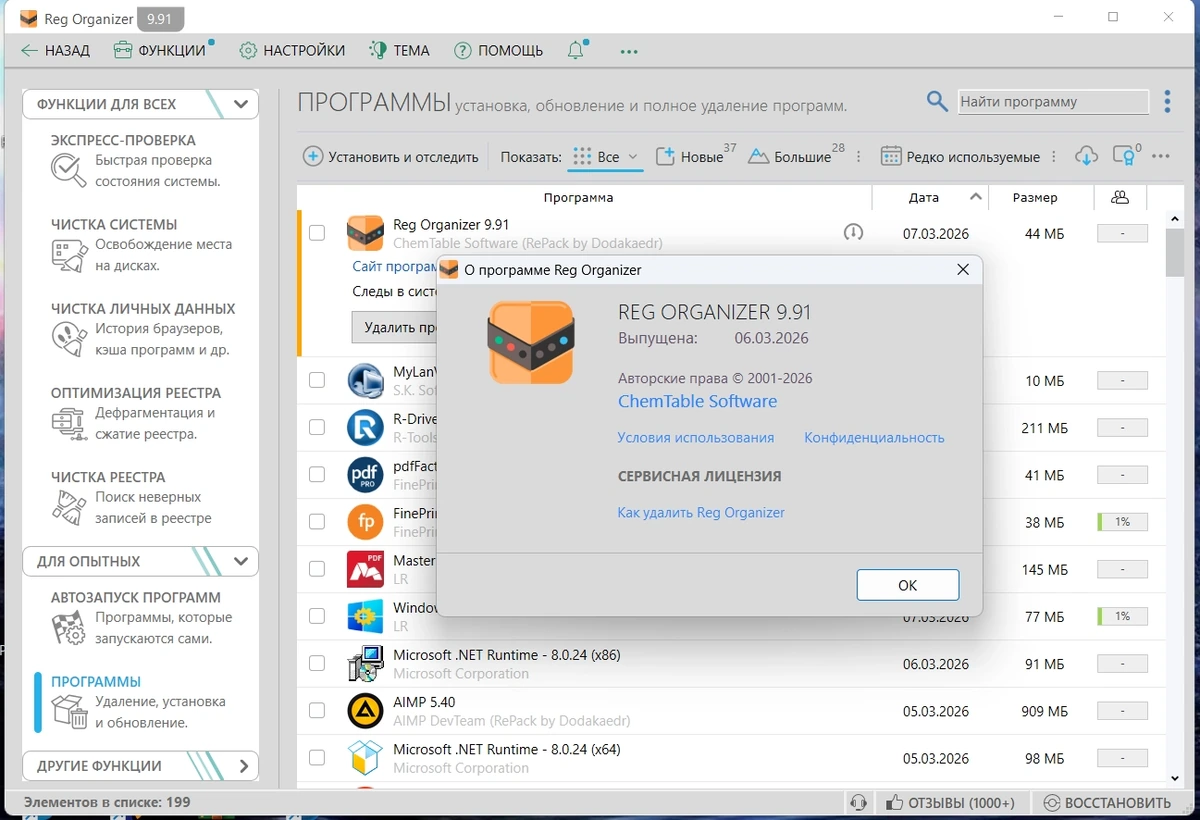Image resolution: width=1200 pixels, height=820 pixels.
Task: Tick the Master PDF row checkbox
Action: tap(317, 568)
